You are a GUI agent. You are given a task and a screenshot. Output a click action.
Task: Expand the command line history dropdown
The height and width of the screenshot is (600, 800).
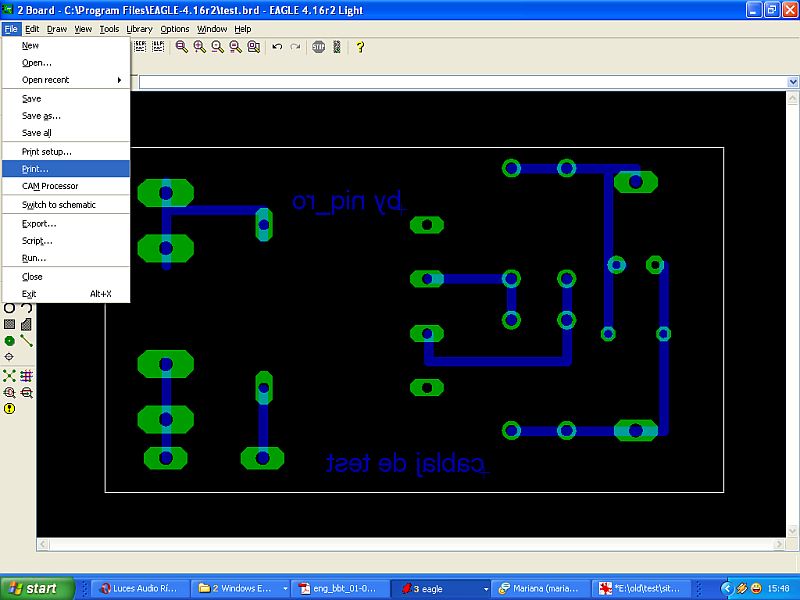(793, 82)
